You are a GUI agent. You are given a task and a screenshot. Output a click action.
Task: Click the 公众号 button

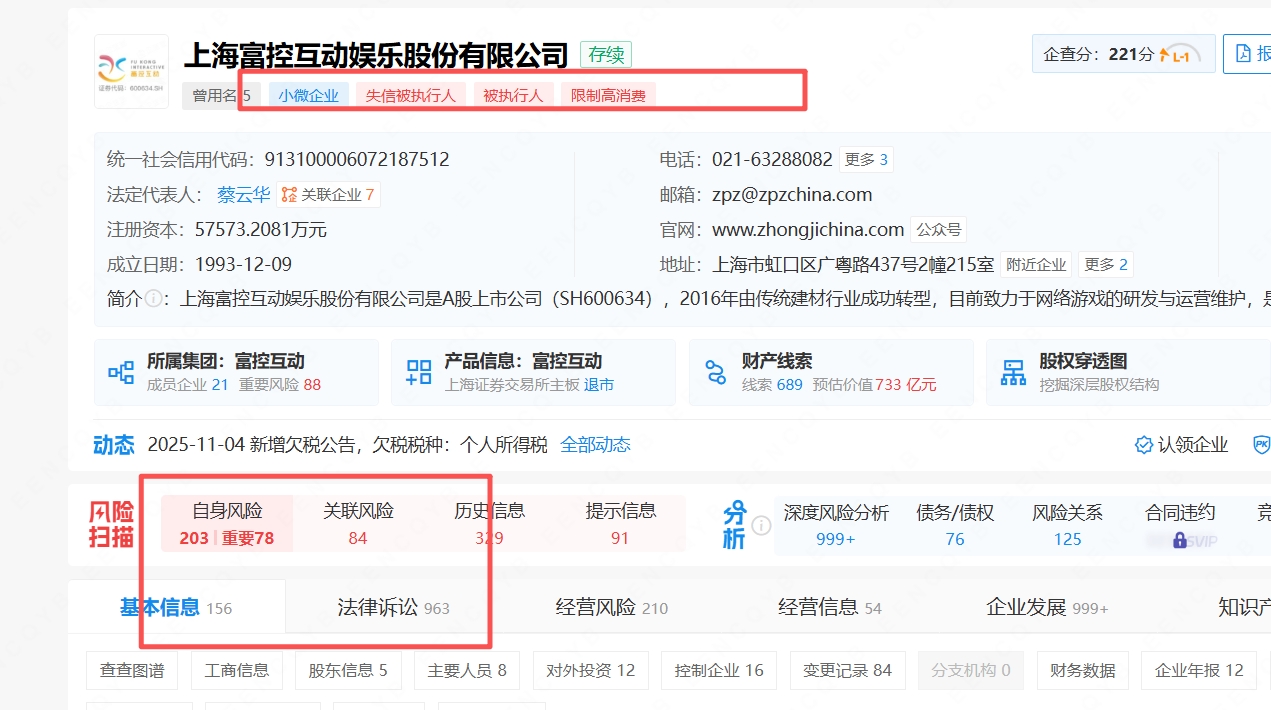tap(938, 230)
